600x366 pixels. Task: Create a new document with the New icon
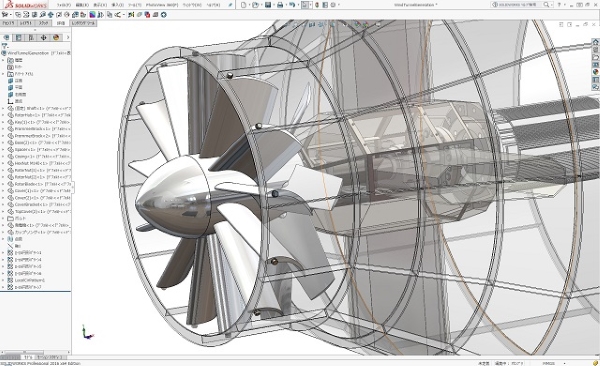pos(244,5)
